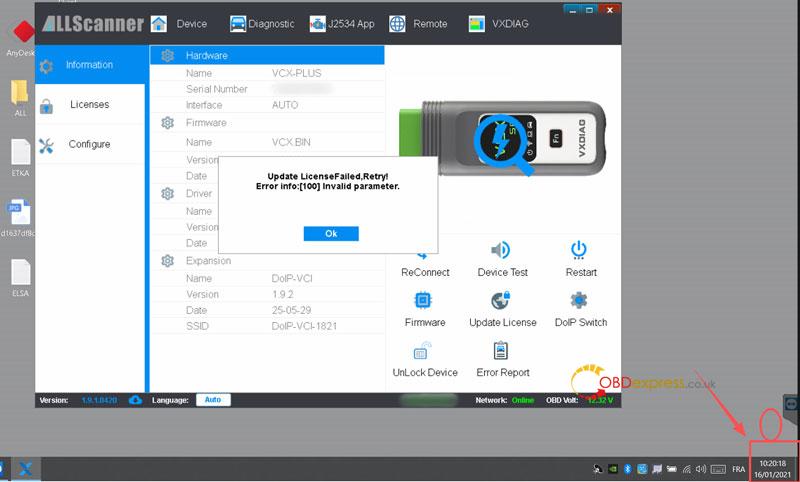Select Information in the sidebar

(90, 65)
